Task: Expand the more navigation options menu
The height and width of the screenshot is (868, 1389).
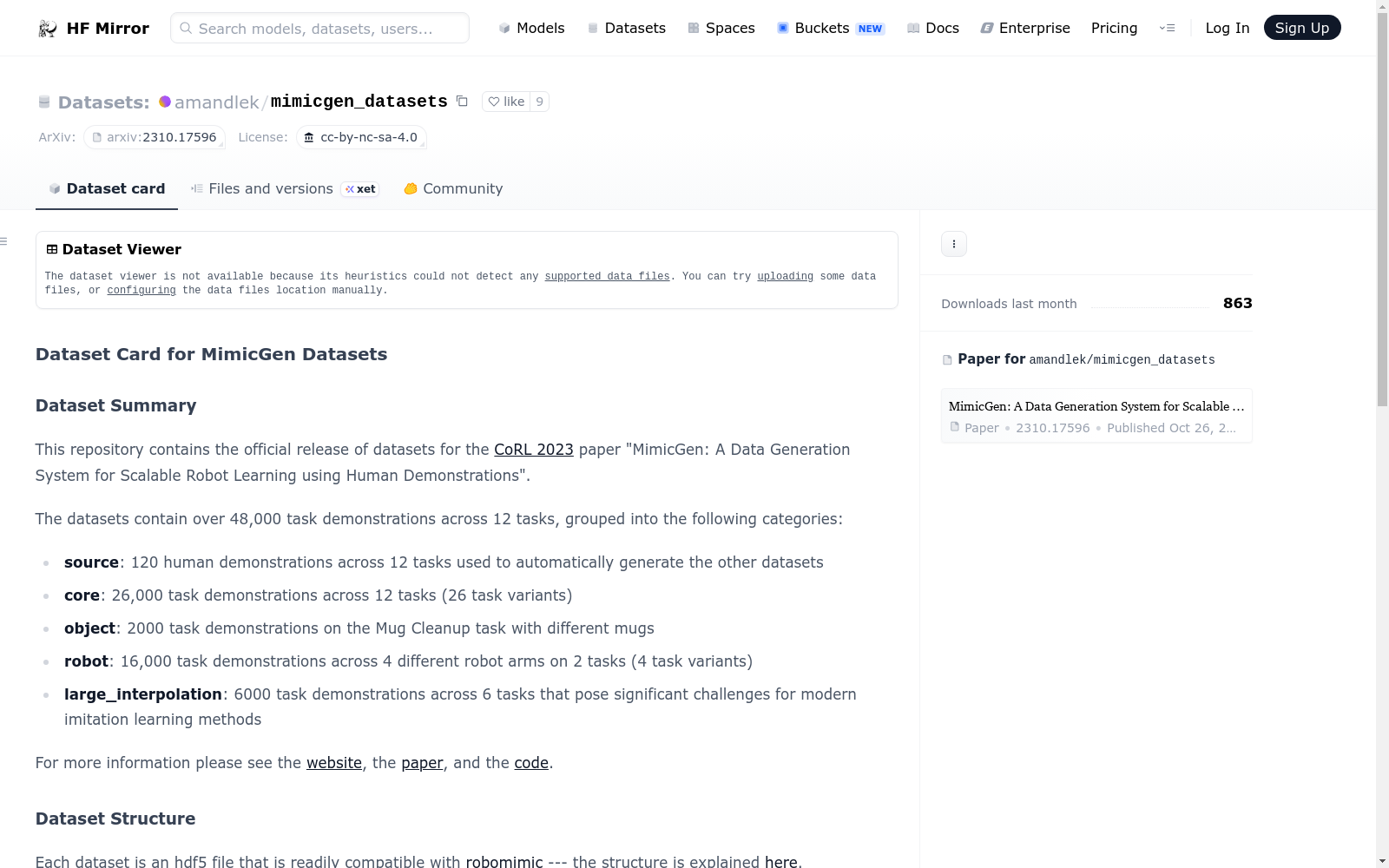Action: point(1167,28)
